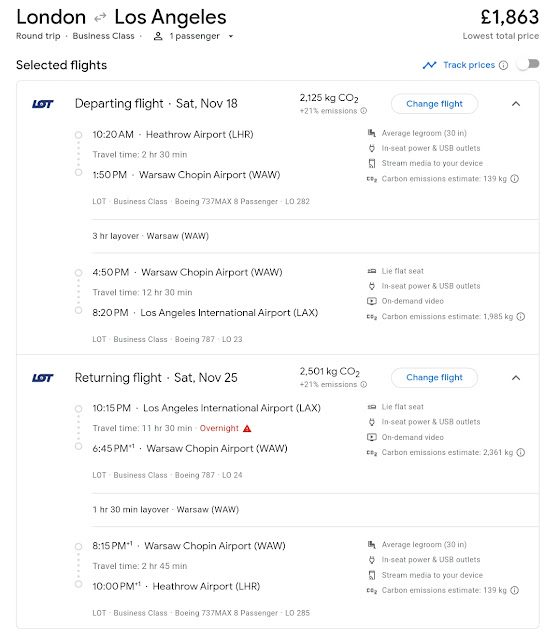The width and height of the screenshot is (559, 640).
Task: Click the Overnight warning triangle icon
Action: pos(247,429)
